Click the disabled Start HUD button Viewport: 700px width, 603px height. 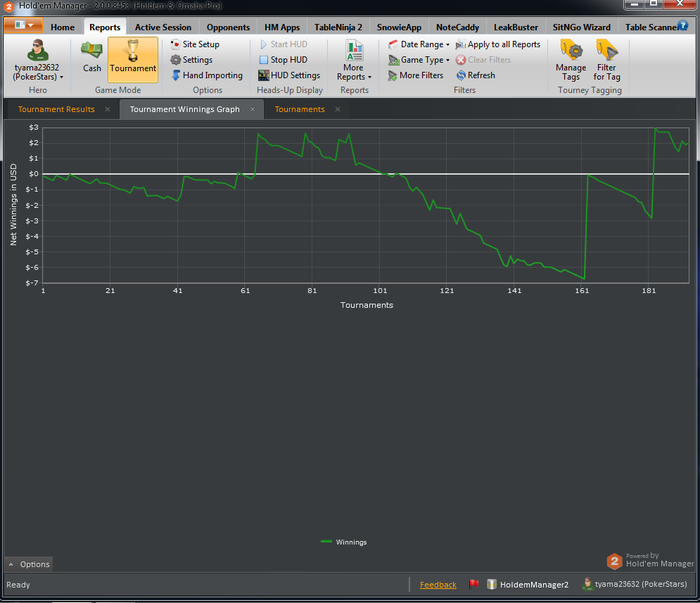pyautogui.click(x=284, y=44)
